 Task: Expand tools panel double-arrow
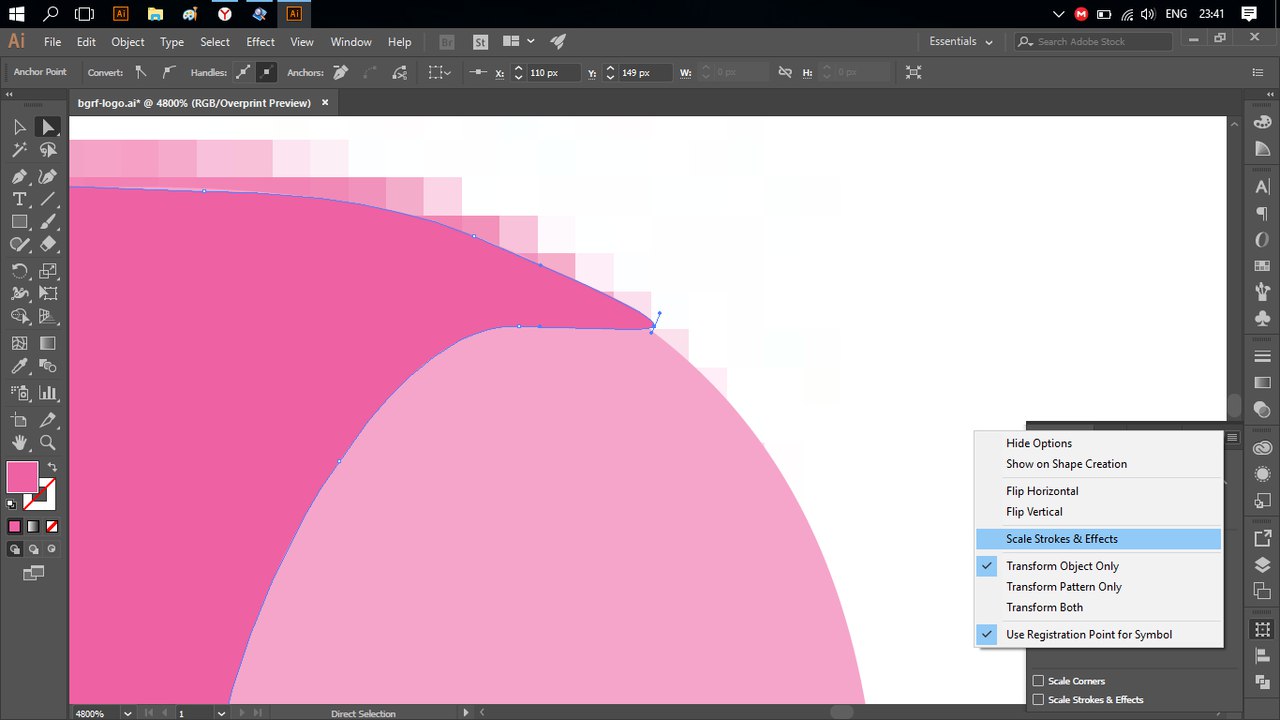click(x=9, y=94)
